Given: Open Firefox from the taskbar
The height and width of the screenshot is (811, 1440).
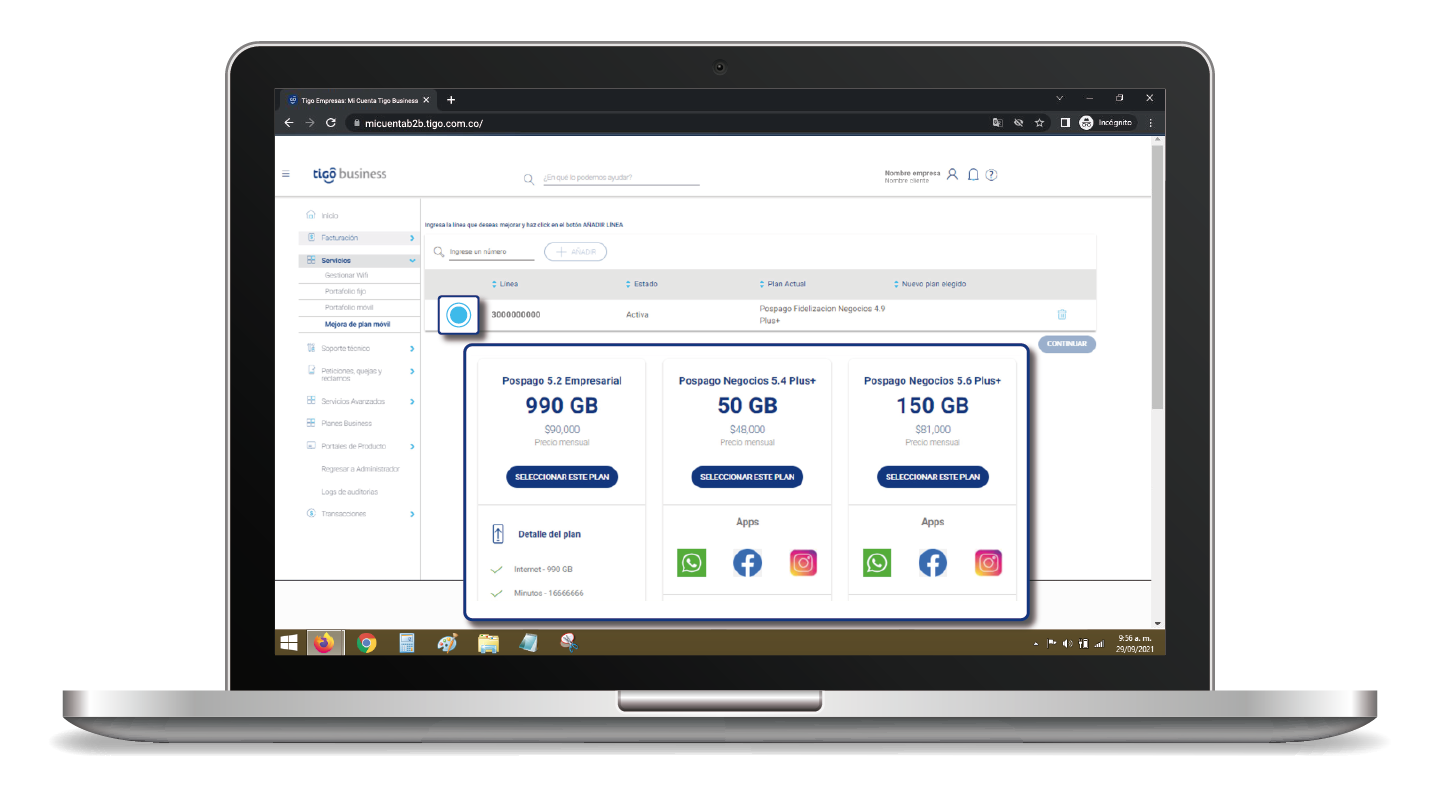Looking at the screenshot, I should click(x=323, y=643).
